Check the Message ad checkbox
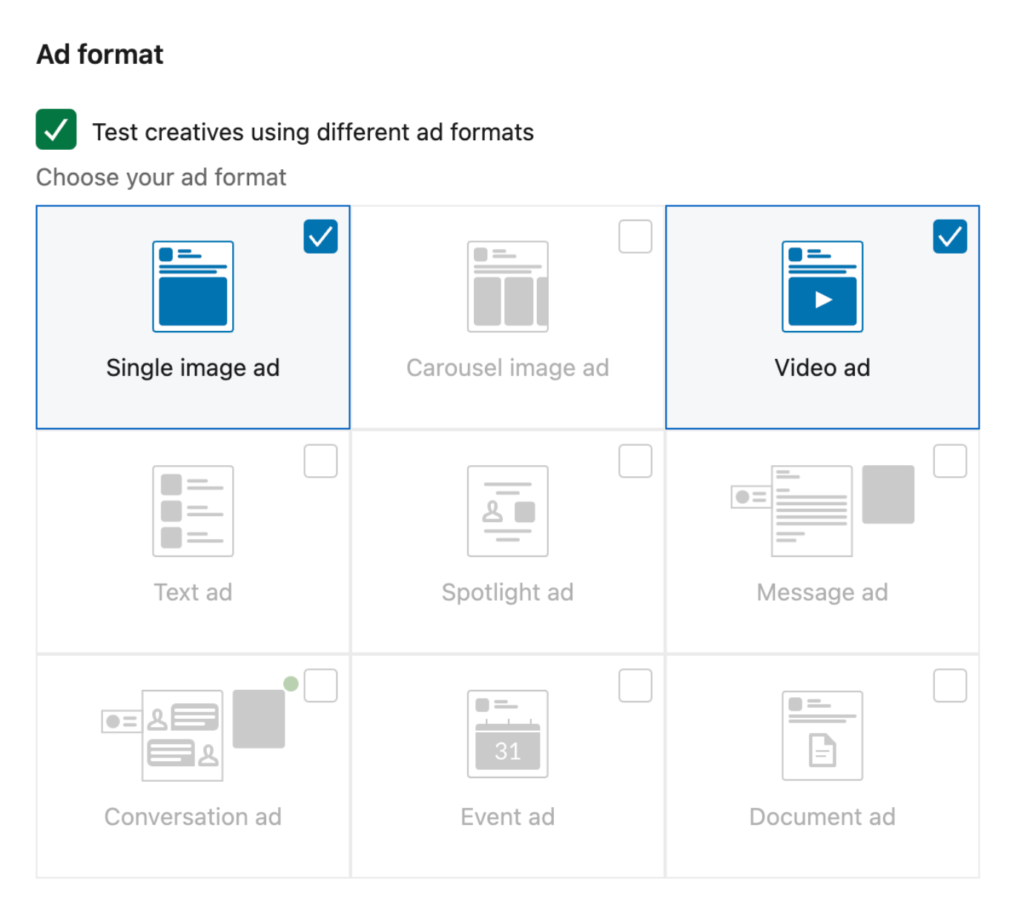 point(949,461)
